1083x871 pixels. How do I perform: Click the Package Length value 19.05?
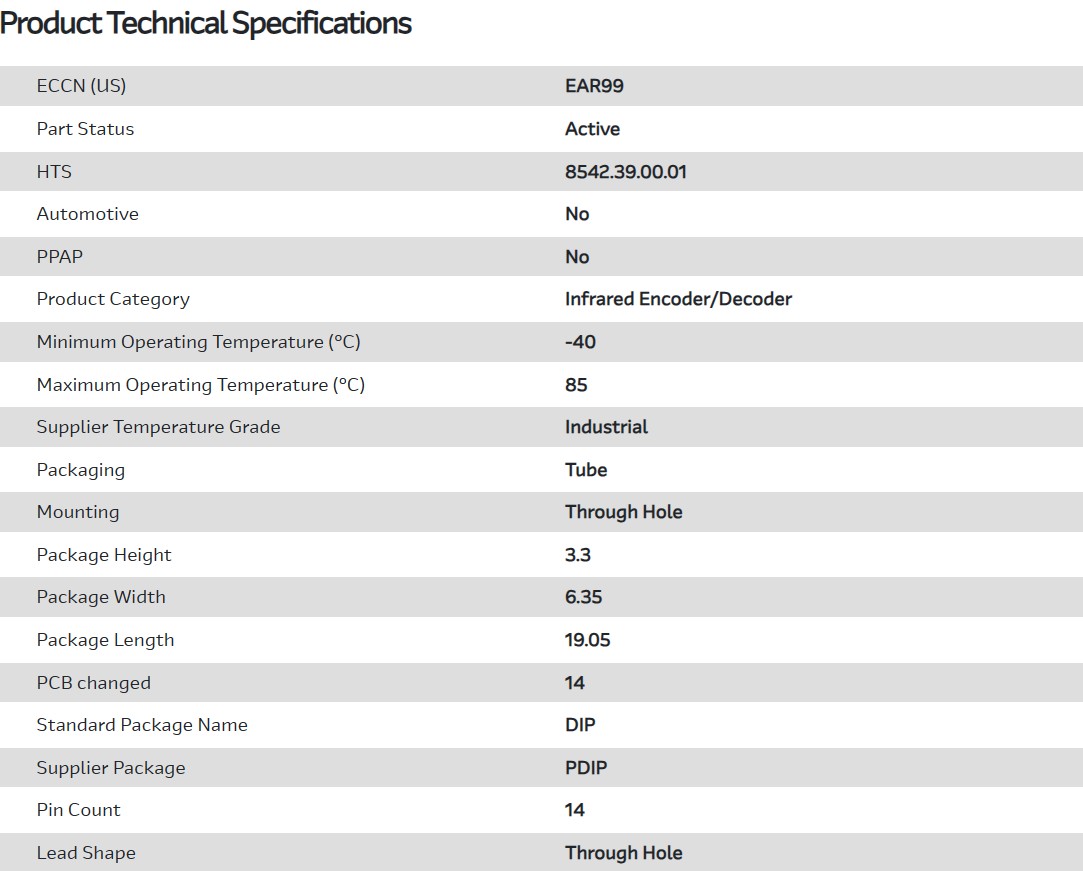click(x=587, y=640)
